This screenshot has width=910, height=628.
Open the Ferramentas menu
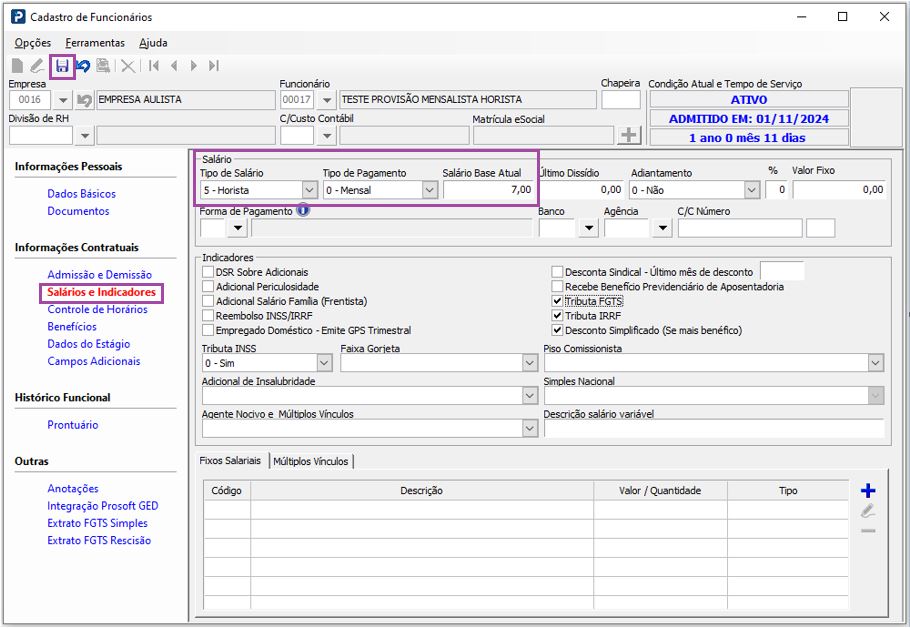point(95,43)
